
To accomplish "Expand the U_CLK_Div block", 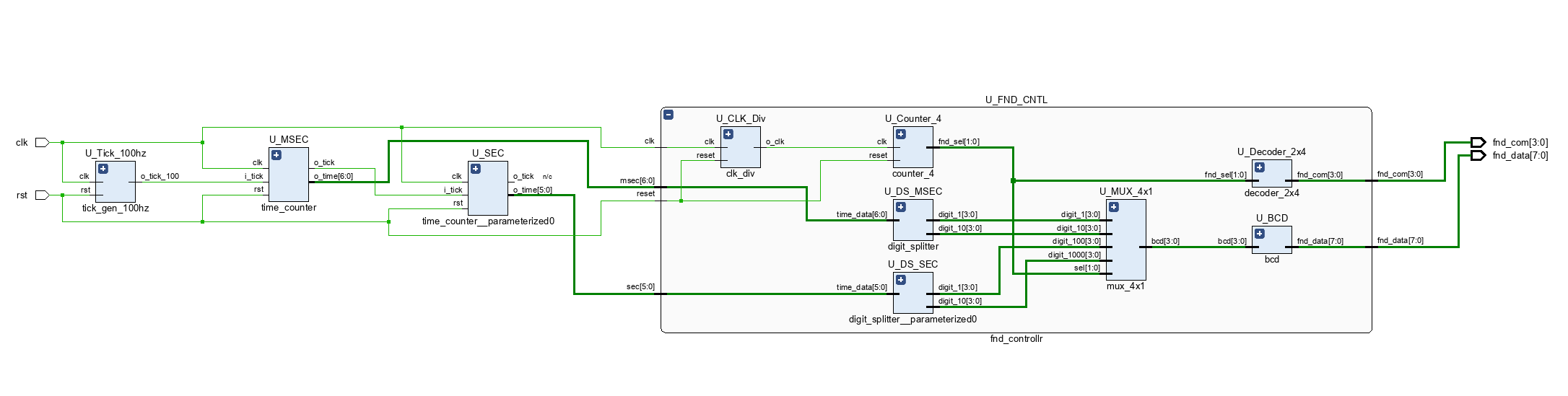I will 728,134.
